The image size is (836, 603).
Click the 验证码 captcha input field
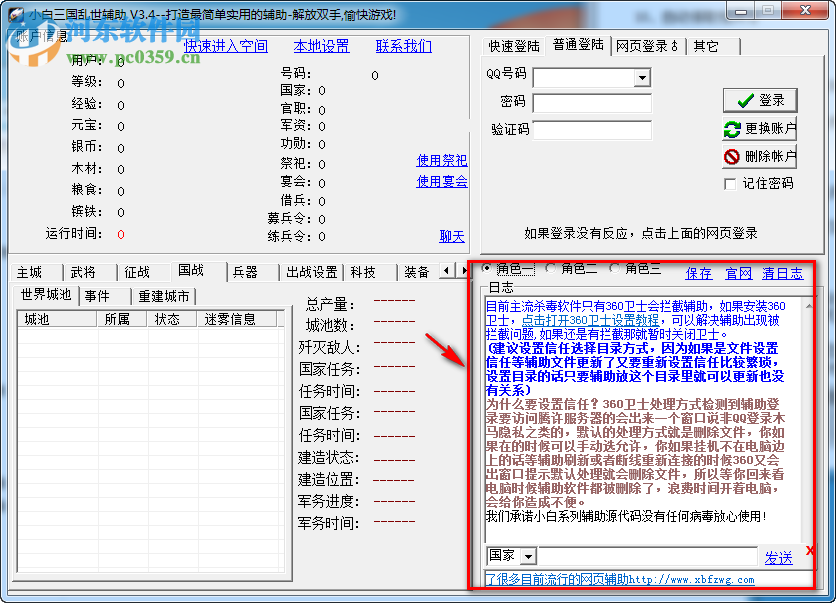[x=592, y=130]
